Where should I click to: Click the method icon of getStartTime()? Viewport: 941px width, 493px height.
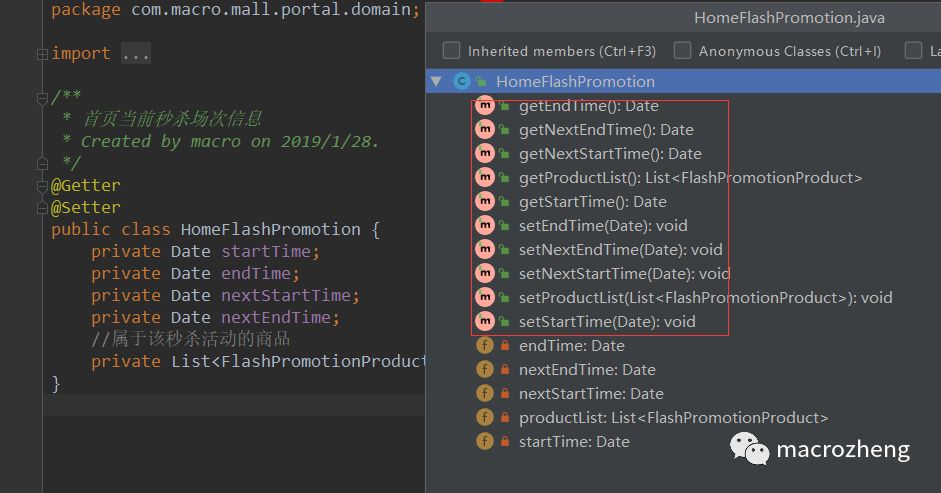[x=484, y=201]
